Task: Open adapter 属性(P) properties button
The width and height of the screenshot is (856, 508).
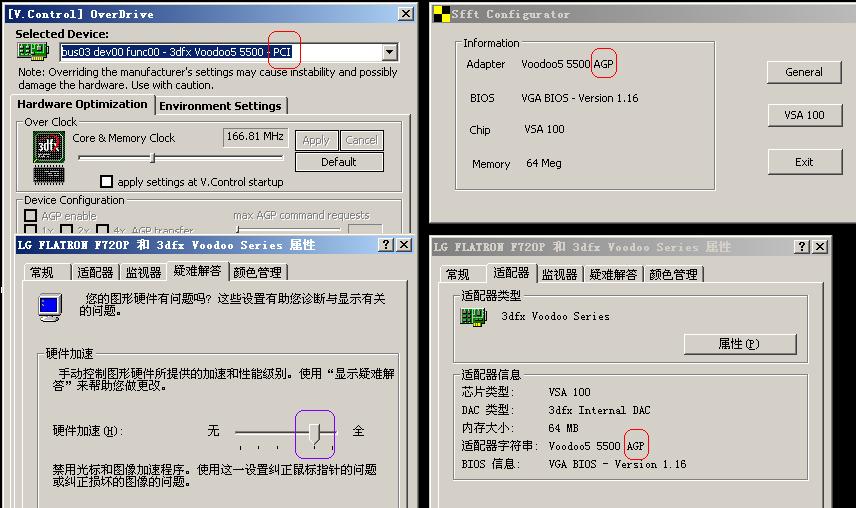Action: tap(739, 344)
